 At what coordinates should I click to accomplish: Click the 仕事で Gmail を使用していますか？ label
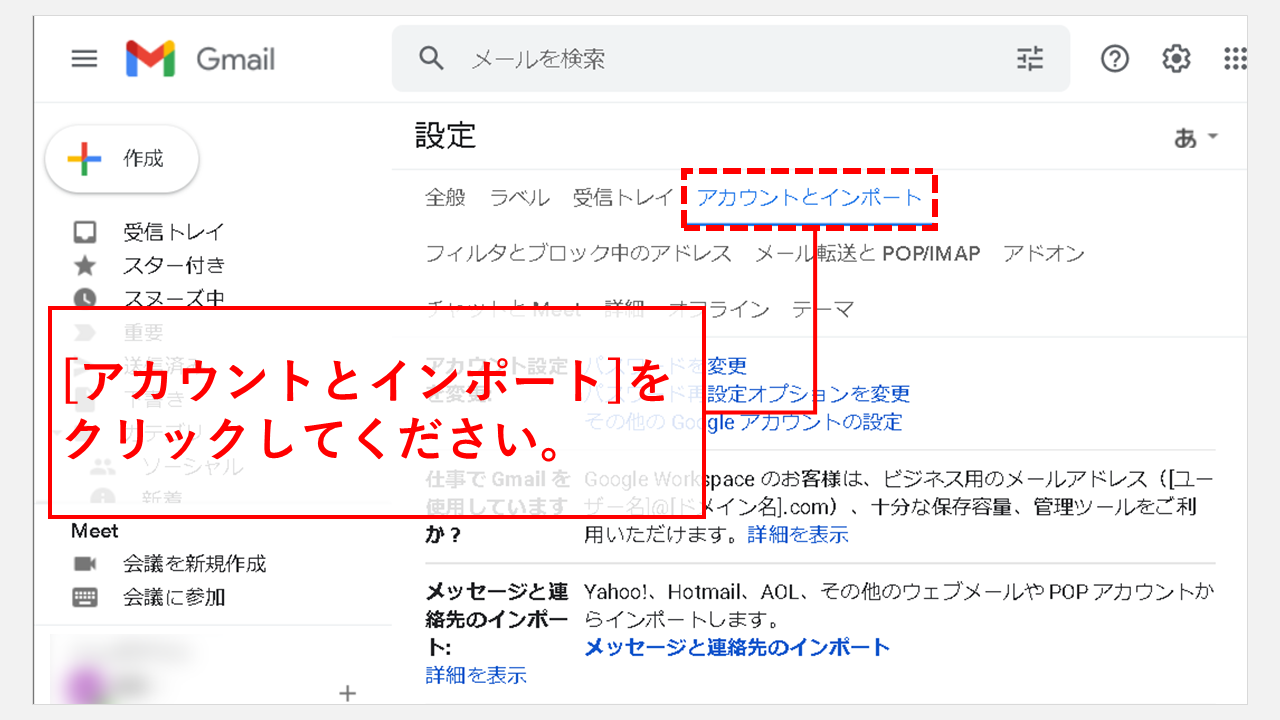click(498, 507)
